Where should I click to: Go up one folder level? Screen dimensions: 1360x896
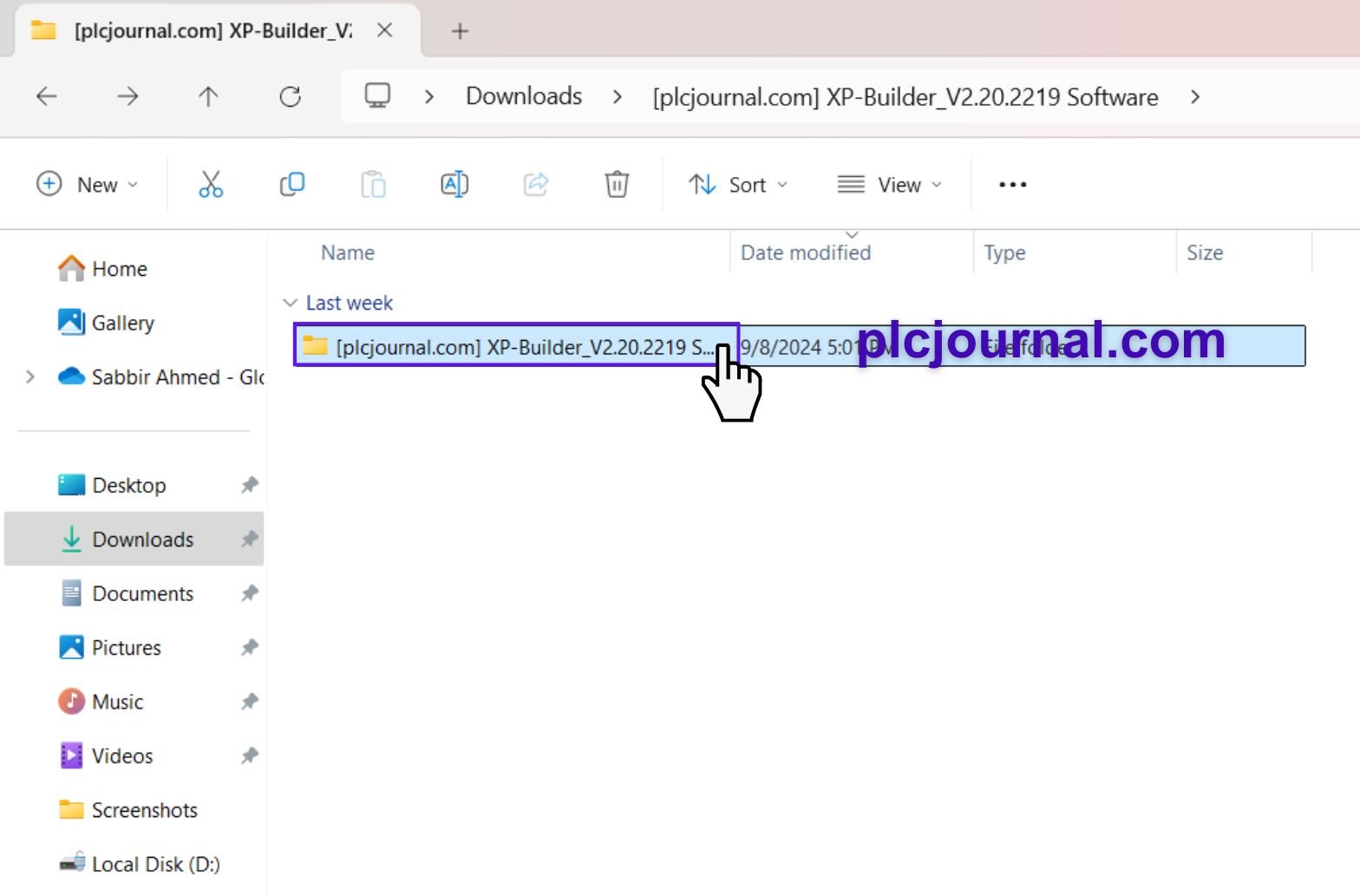pyautogui.click(x=208, y=96)
